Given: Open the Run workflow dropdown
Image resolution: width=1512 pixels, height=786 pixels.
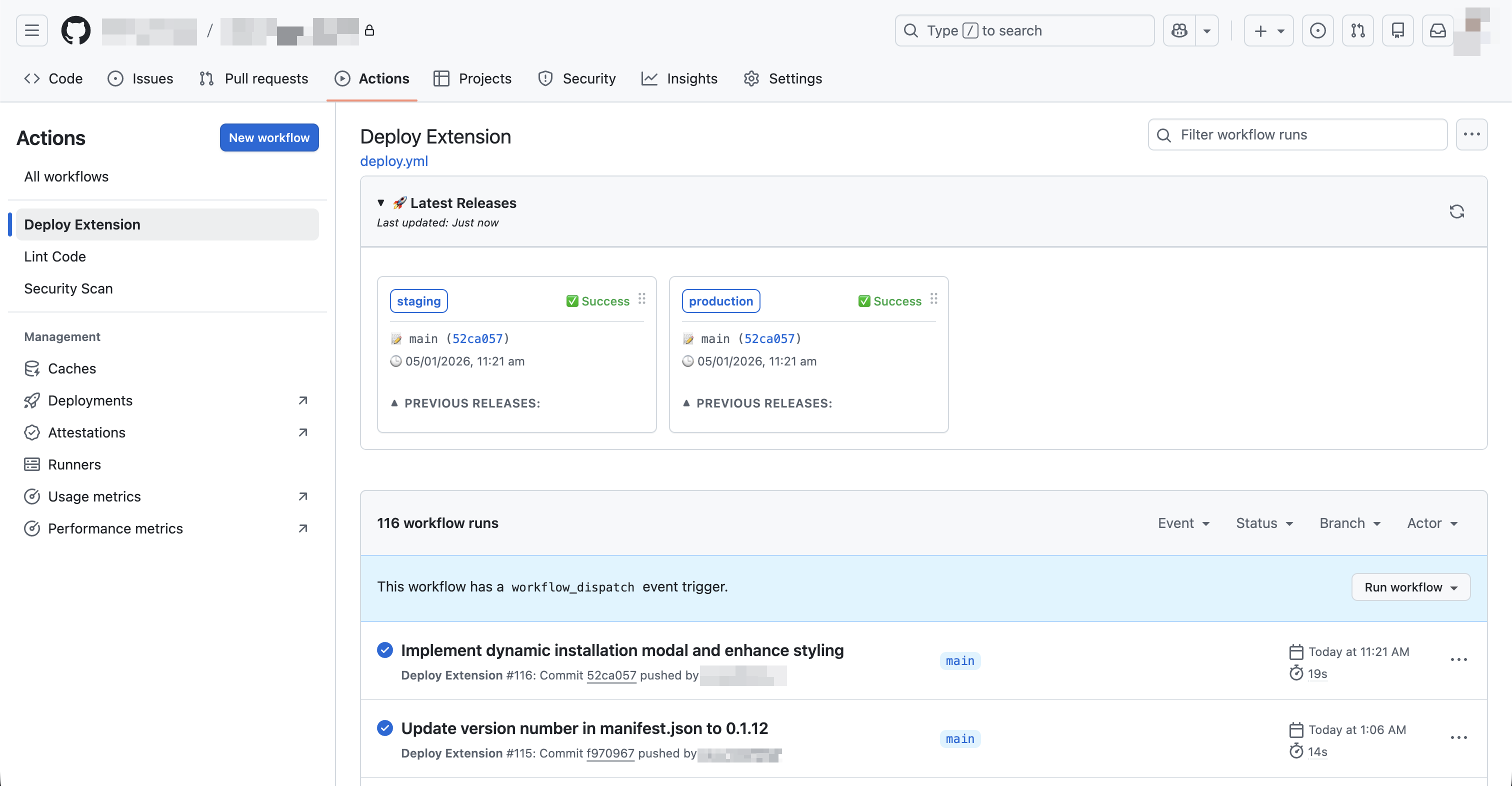Looking at the screenshot, I should coord(1410,587).
